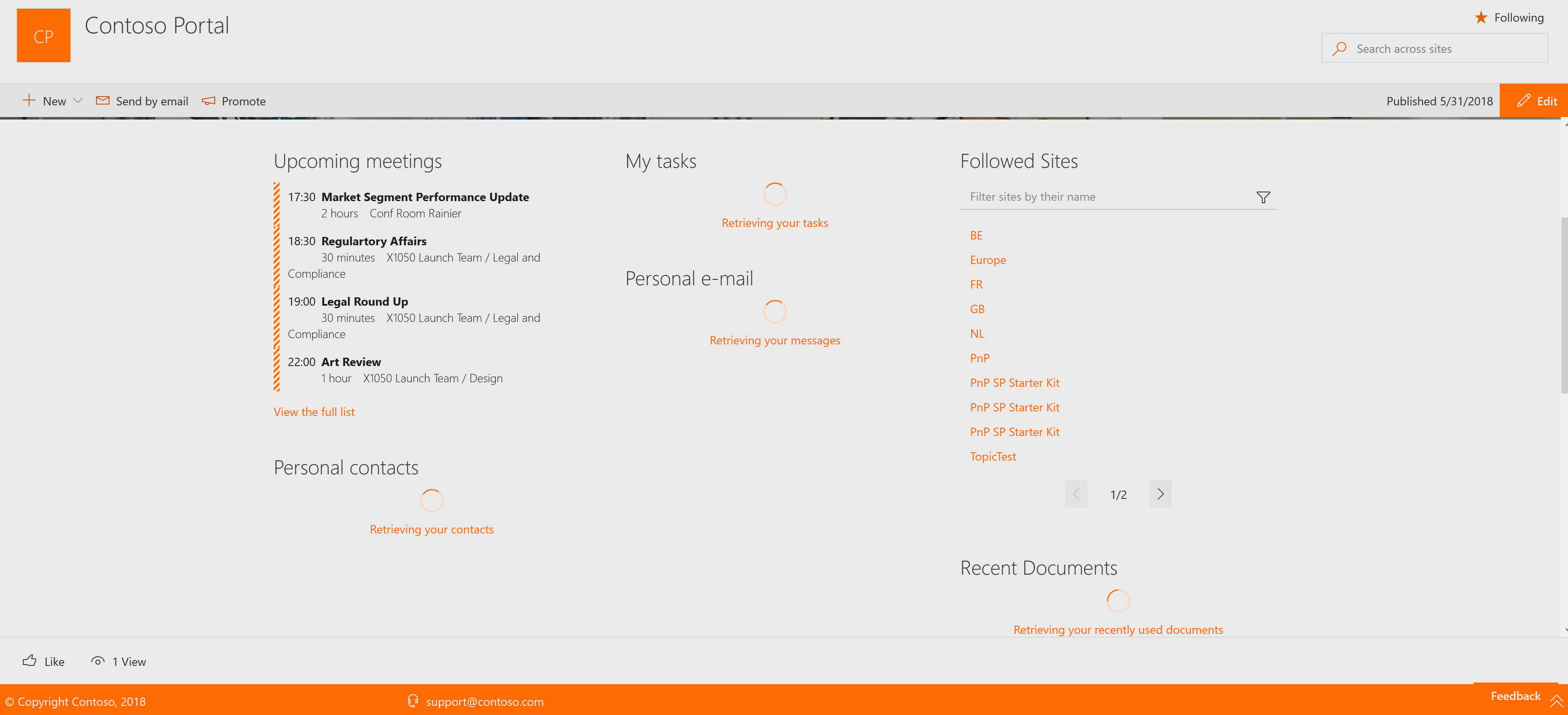1568x715 pixels.
Task: Click the Personal contacts heading
Action: (x=346, y=467)
